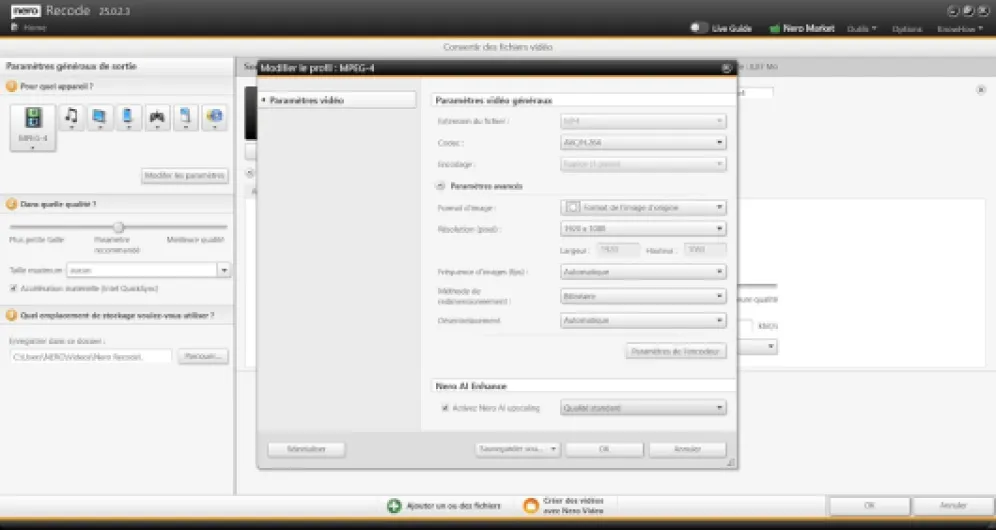Open the Taille maximum dropdown arrow
Screen dimensions: 996x530
click(224, 270)
